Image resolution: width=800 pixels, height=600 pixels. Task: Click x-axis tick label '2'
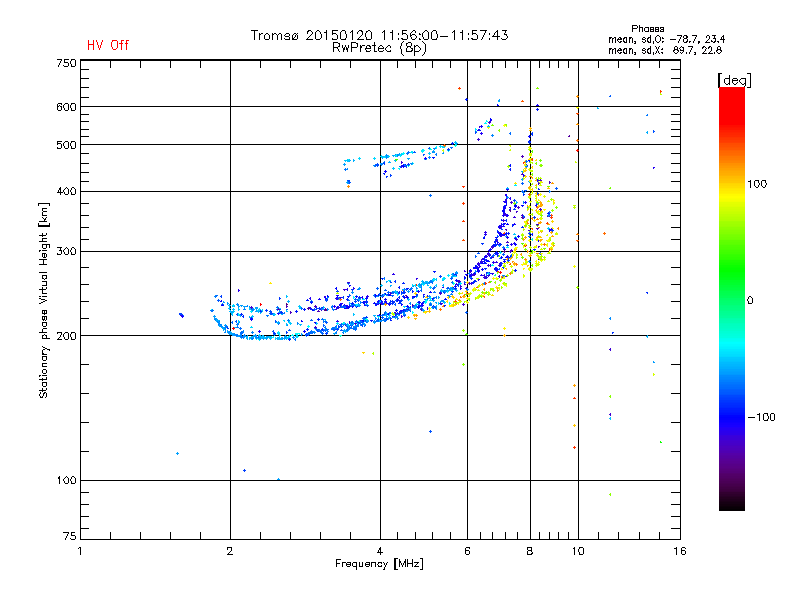230,551
